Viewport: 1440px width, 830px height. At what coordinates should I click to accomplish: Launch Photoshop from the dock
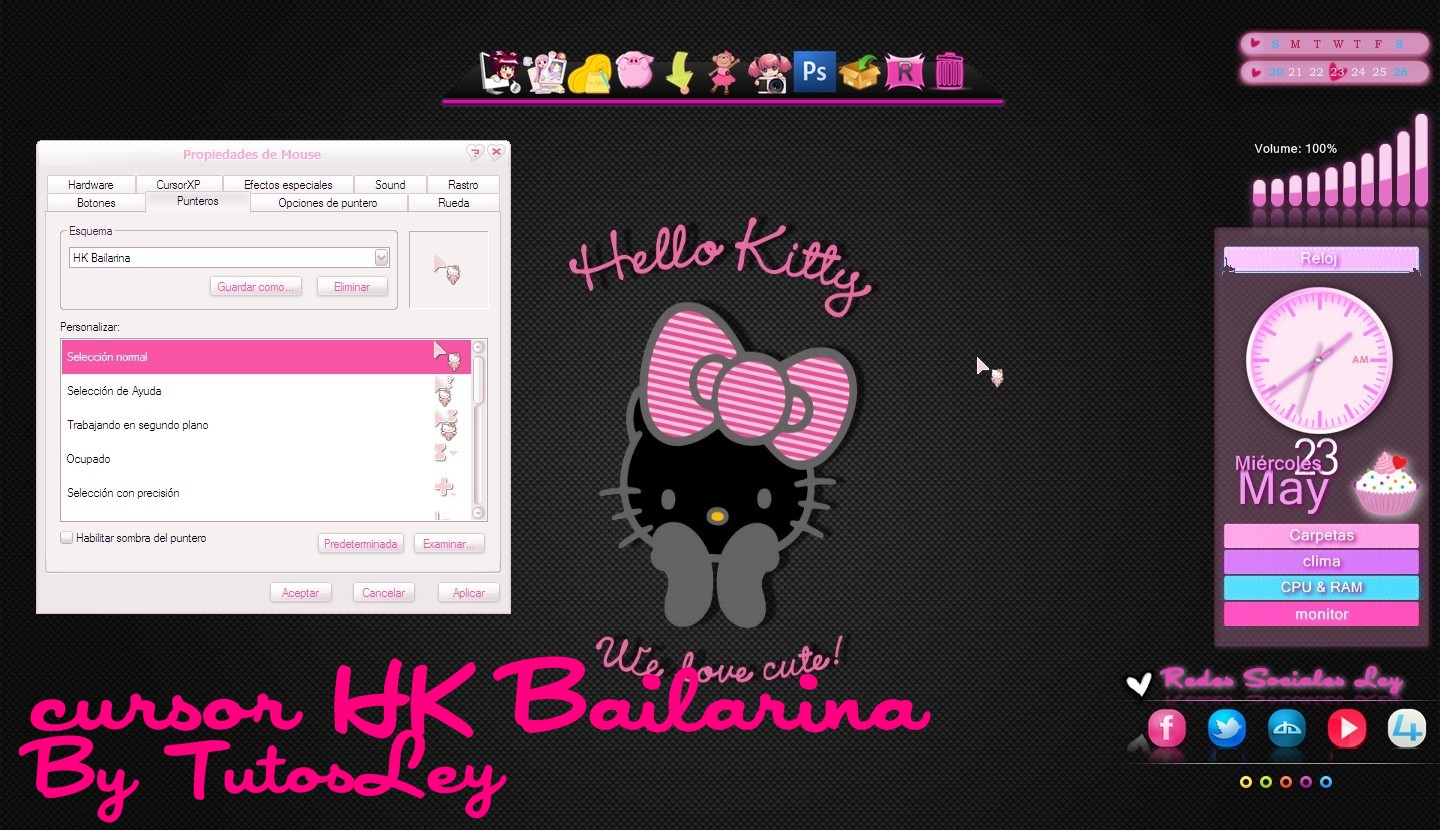click(x=814, y=71)
